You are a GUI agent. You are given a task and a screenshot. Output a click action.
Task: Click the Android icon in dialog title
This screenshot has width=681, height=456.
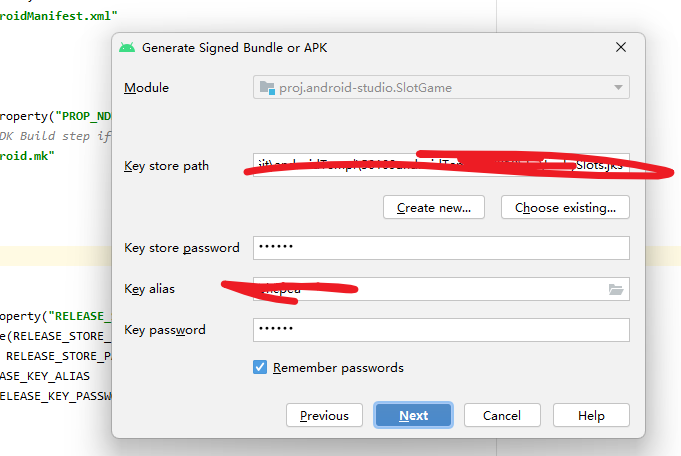[127, 47]
